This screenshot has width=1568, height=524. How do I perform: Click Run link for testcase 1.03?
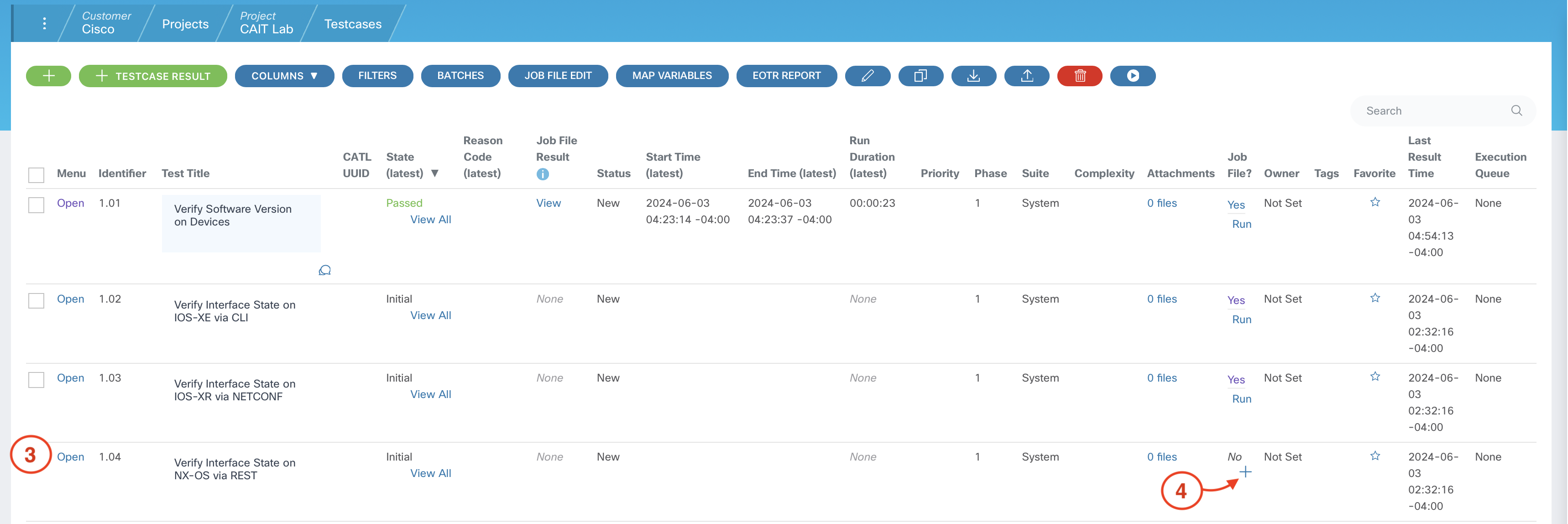click(1241, 398)
